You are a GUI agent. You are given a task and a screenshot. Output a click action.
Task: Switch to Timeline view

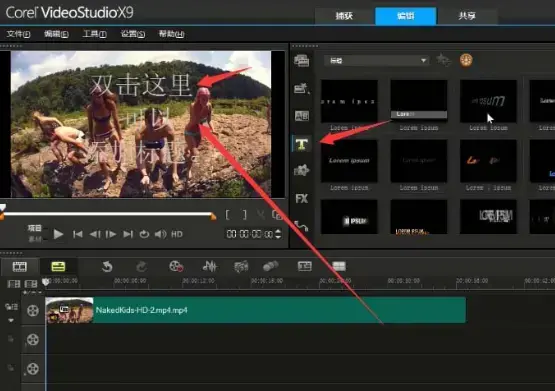[58, 266]
